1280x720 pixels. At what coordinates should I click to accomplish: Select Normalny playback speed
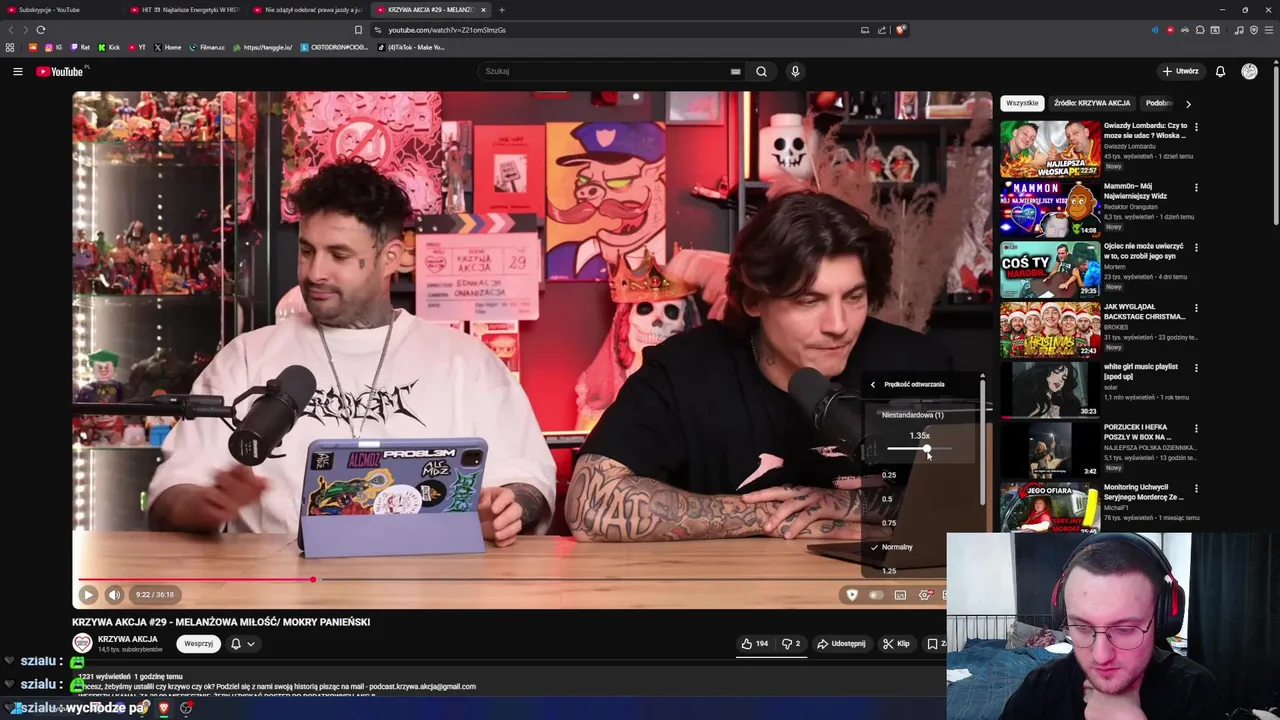point(897,547)
